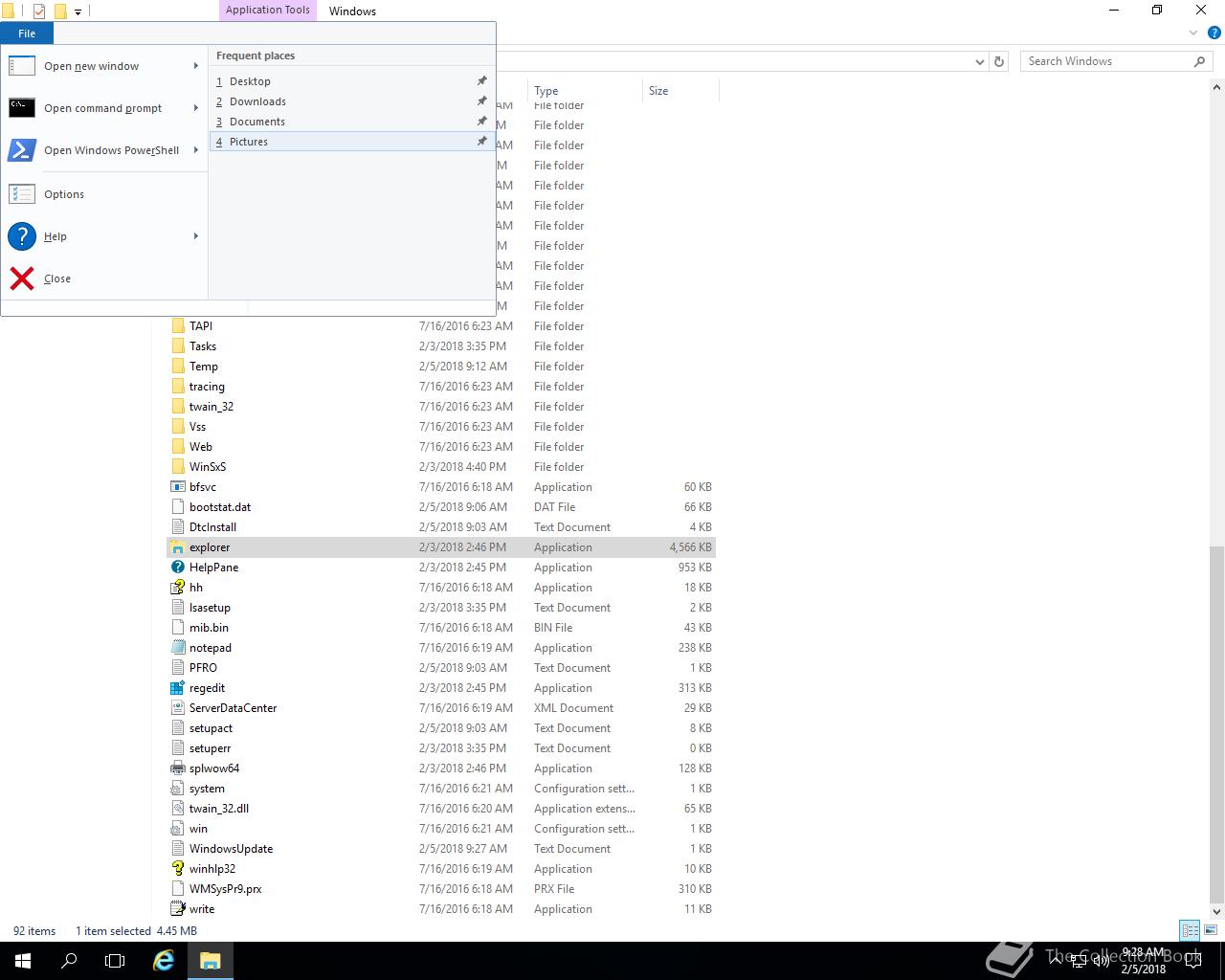Select the regedit application icon
Image resolution: width=1225 pixels, height=980 pixels.
(x=177, y=688)
